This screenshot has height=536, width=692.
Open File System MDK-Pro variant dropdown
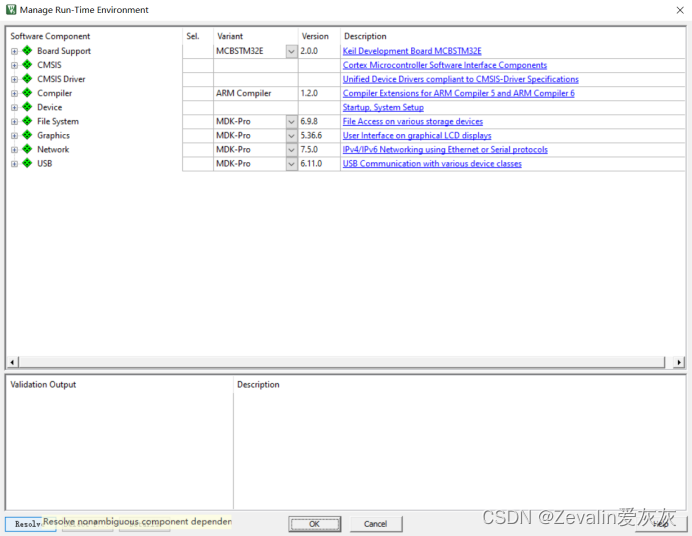point(291,122)
